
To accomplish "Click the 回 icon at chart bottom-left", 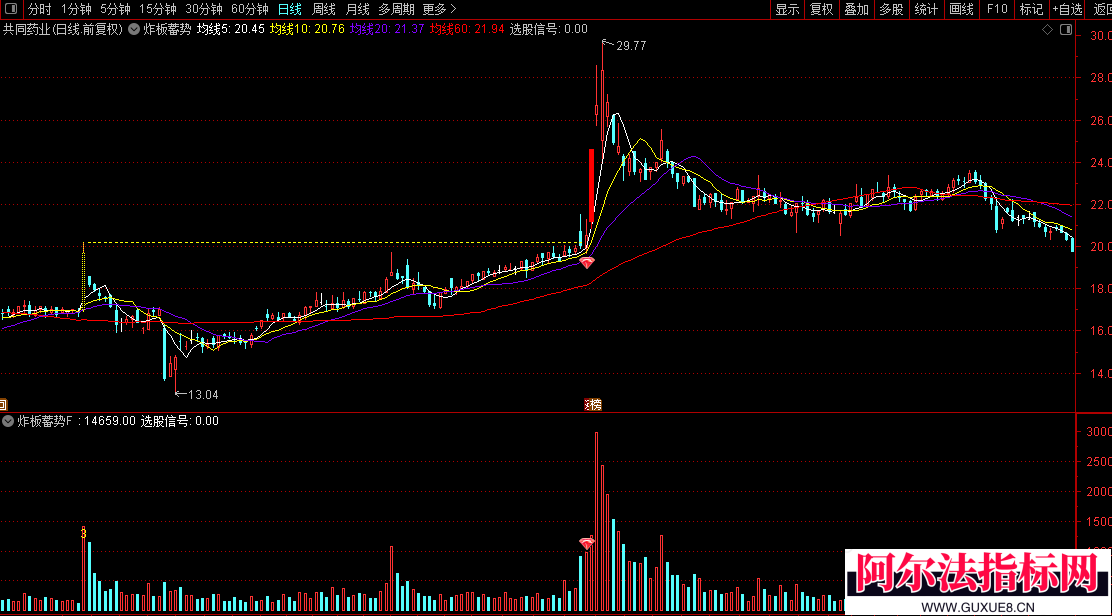I will pos(3,405).
